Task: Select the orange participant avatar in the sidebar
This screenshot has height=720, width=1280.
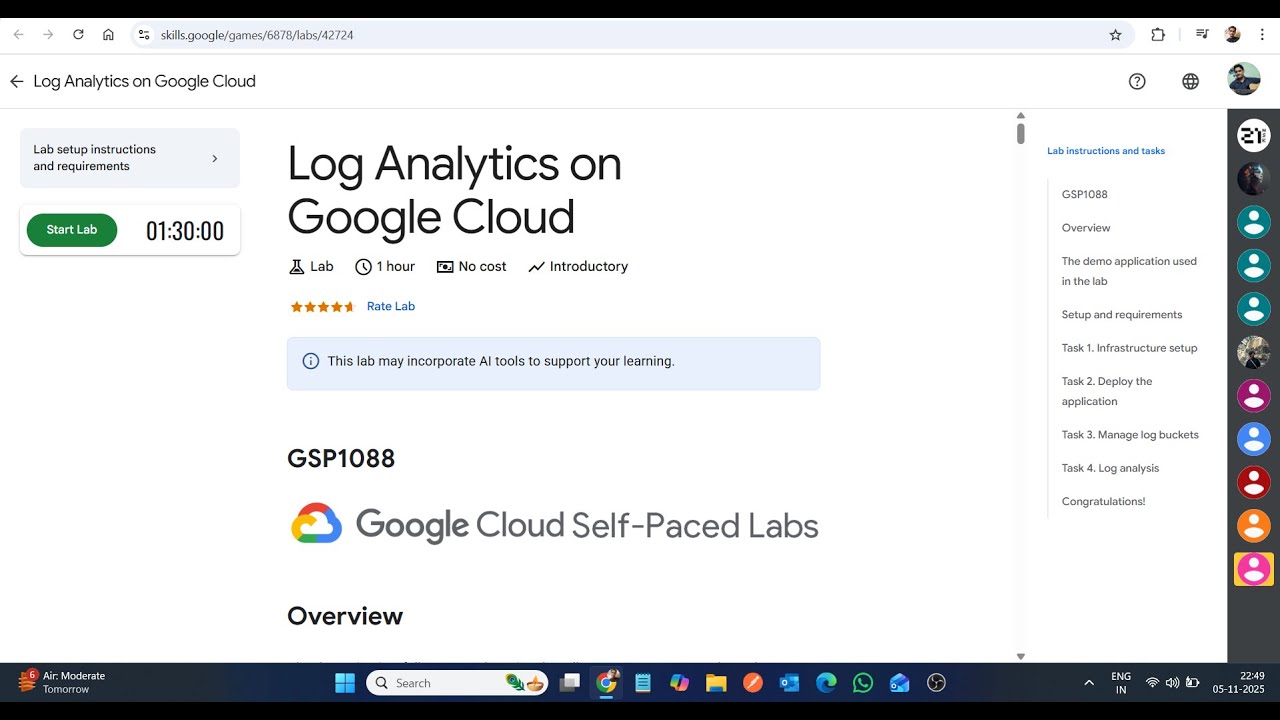Action: [1254, 525]
